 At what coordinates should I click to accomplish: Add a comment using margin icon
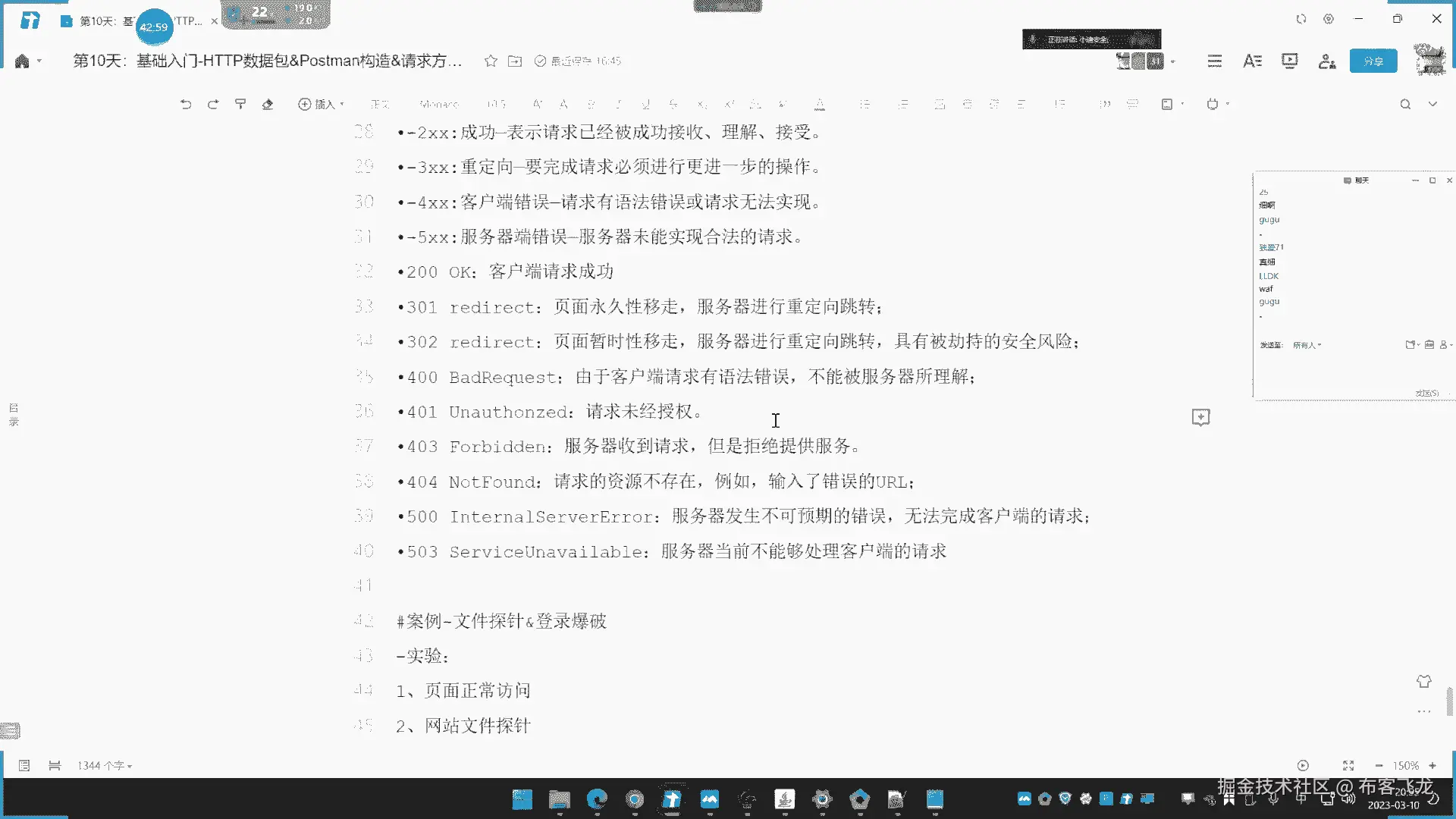(1200, 417)
